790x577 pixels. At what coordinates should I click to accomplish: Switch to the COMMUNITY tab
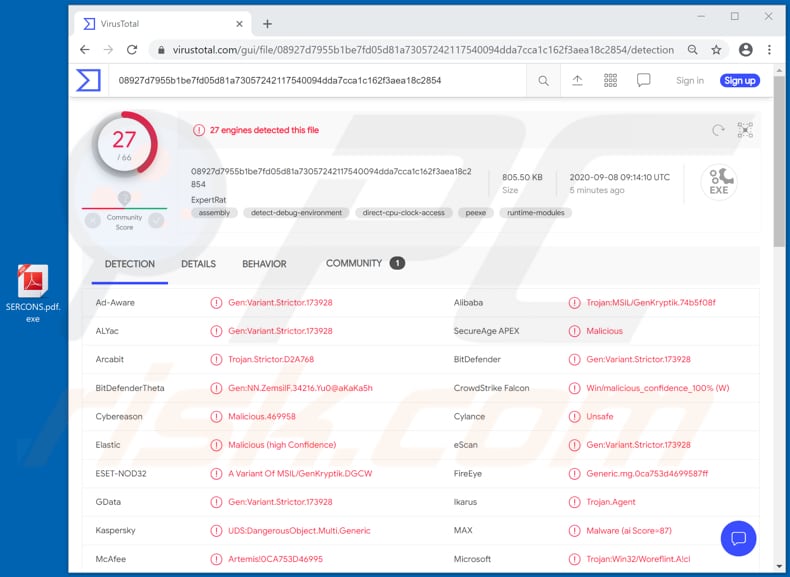[365, 263]
